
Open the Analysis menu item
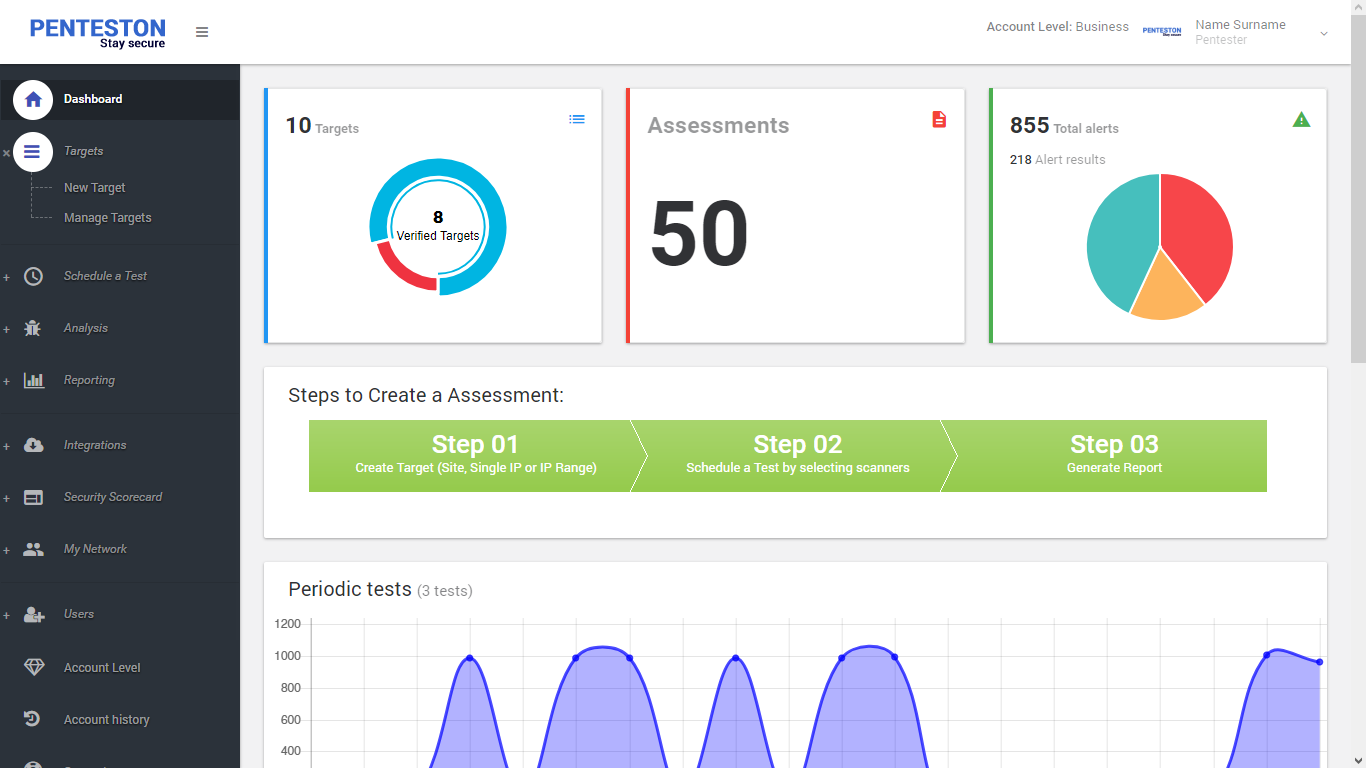click(86, 328)
